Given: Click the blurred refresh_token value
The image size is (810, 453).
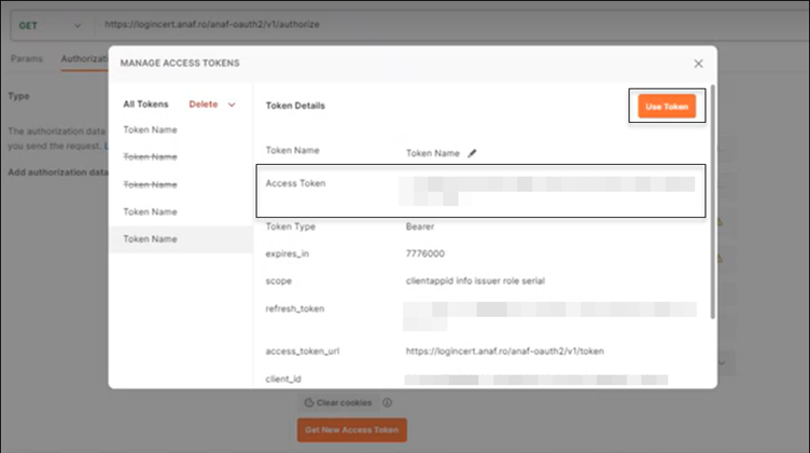Looking at the screenshot, I should 546,316.
